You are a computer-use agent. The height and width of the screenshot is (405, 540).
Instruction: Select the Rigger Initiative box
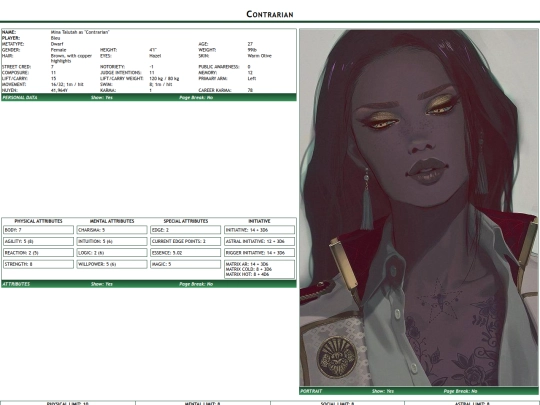[x=259, y=253]
